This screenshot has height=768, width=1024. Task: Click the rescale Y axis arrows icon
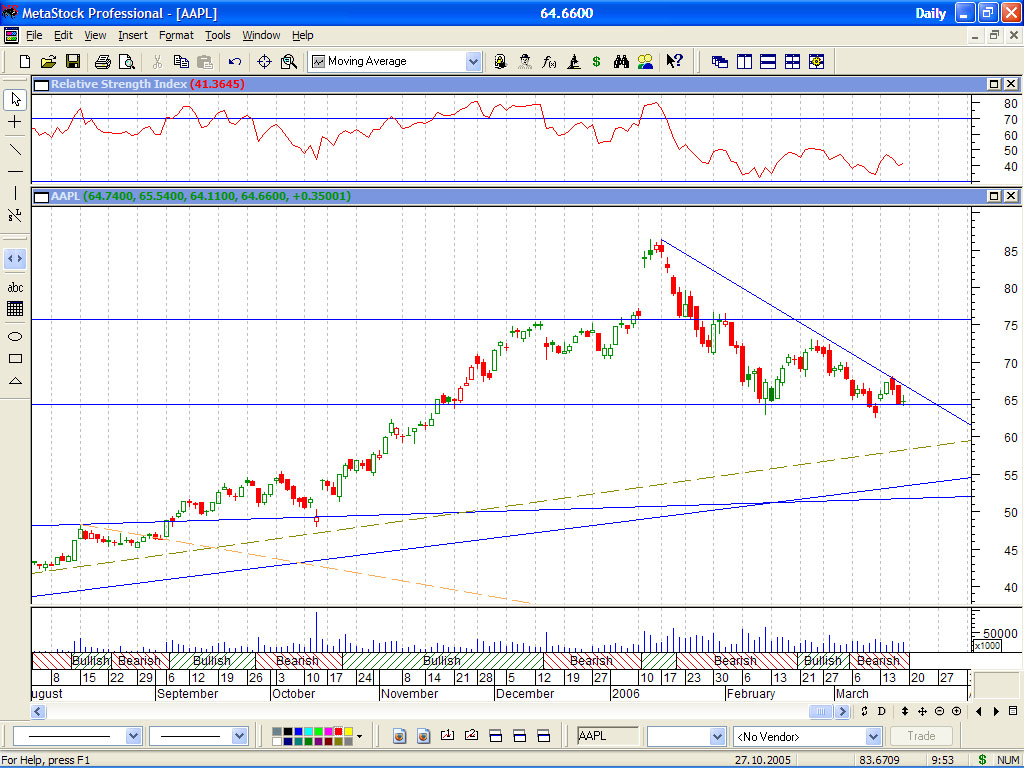point(904,711)
